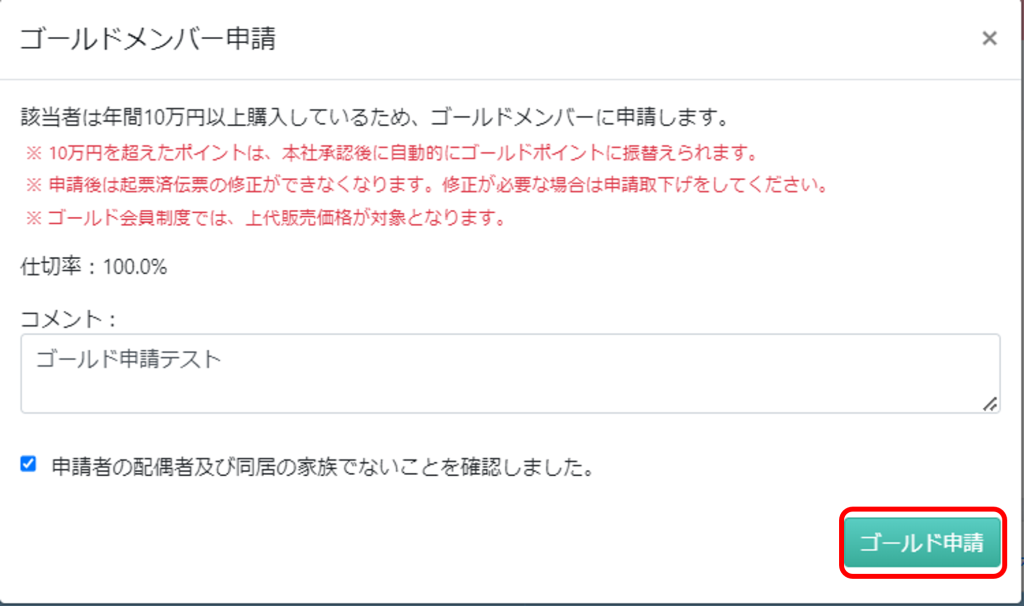Click the 該当者は年間10万円以上購入 description sentence
The height and width of the screenshot is (606, 1024).
click(375, 118)
